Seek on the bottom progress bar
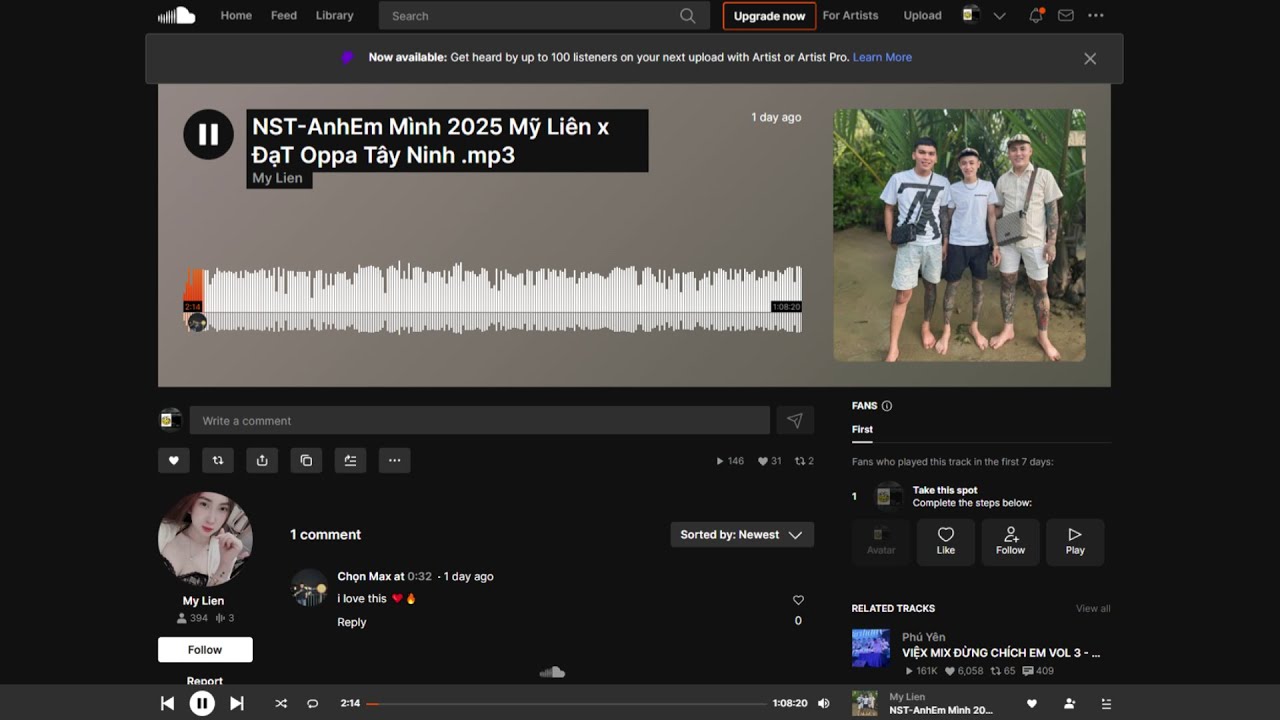This screenshot has width=1280, height=720. coord(566,704)
